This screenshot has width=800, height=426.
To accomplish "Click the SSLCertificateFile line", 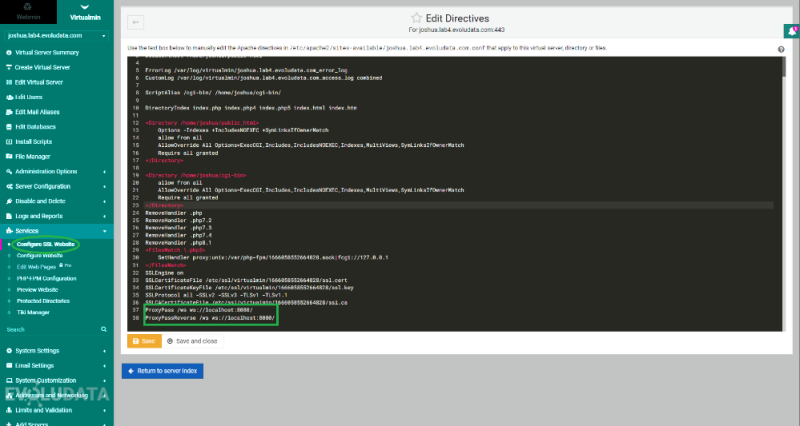I will tap(246, 280).
